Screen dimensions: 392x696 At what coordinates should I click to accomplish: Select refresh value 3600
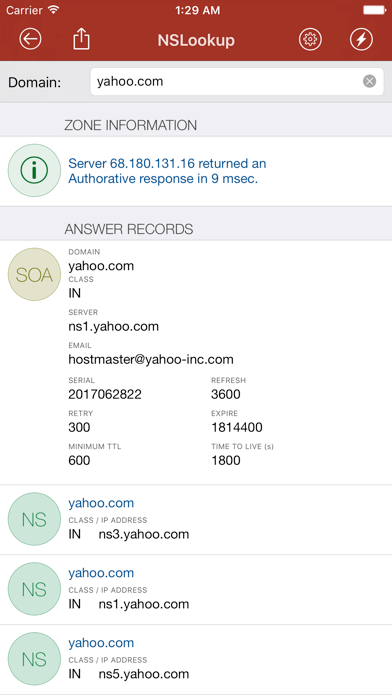click(x=226, y=394)
